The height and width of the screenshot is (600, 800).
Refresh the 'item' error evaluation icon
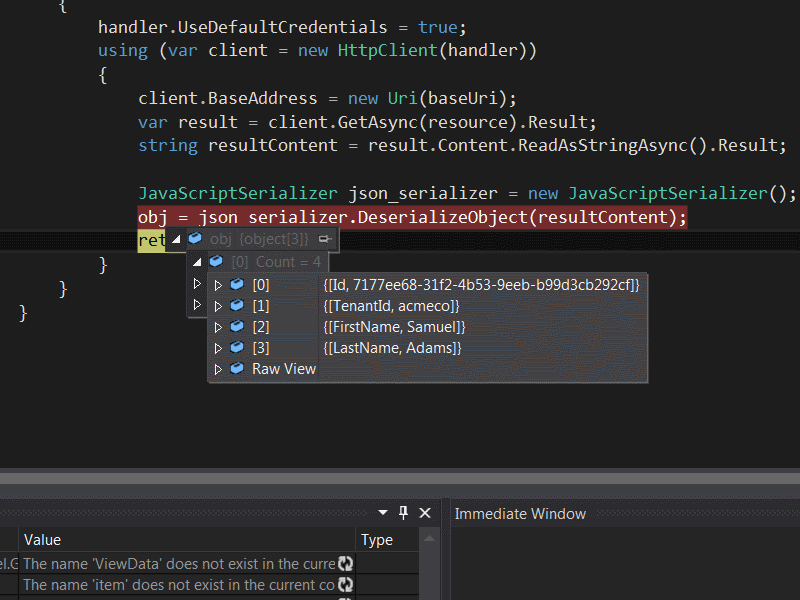coord(343,585)
